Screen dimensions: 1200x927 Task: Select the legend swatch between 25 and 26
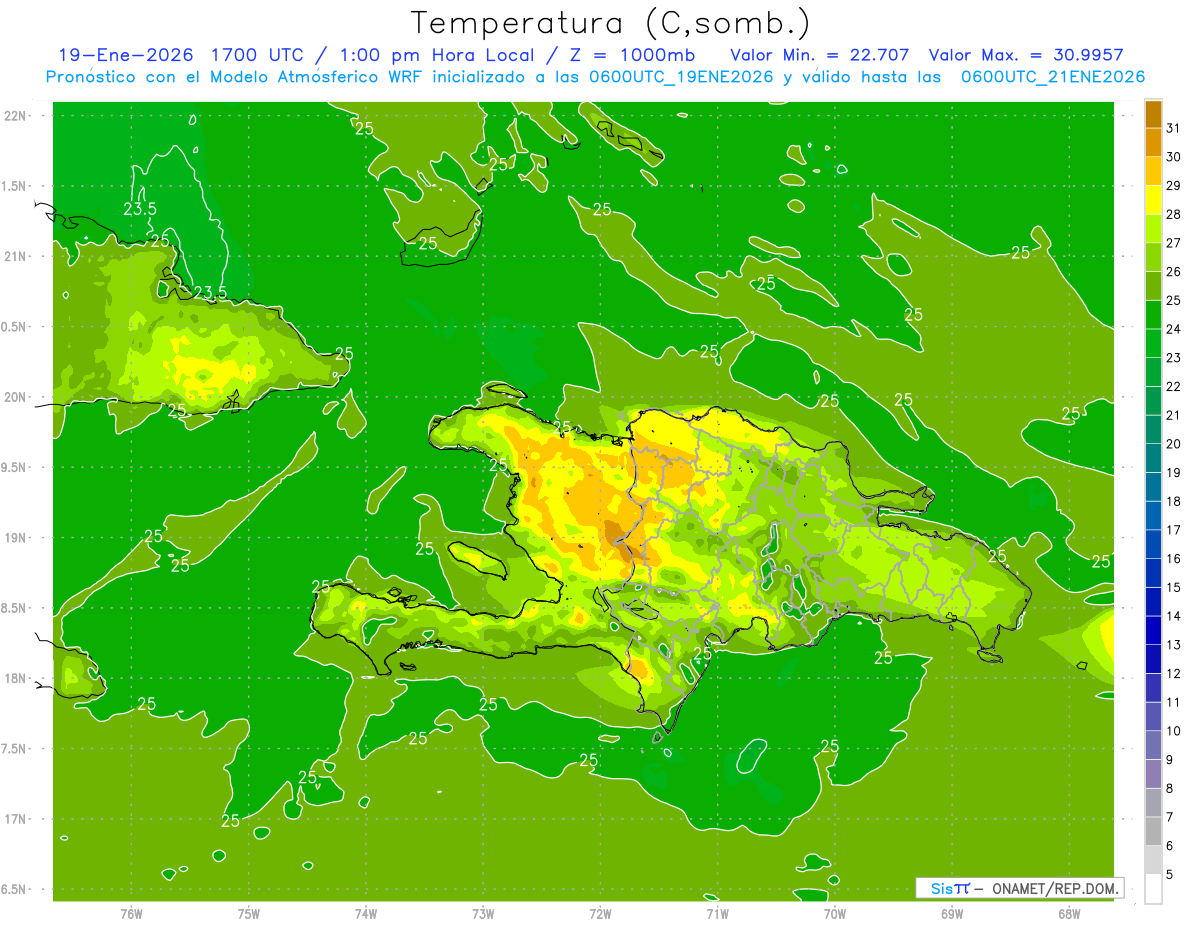(x=1153, y=286)
